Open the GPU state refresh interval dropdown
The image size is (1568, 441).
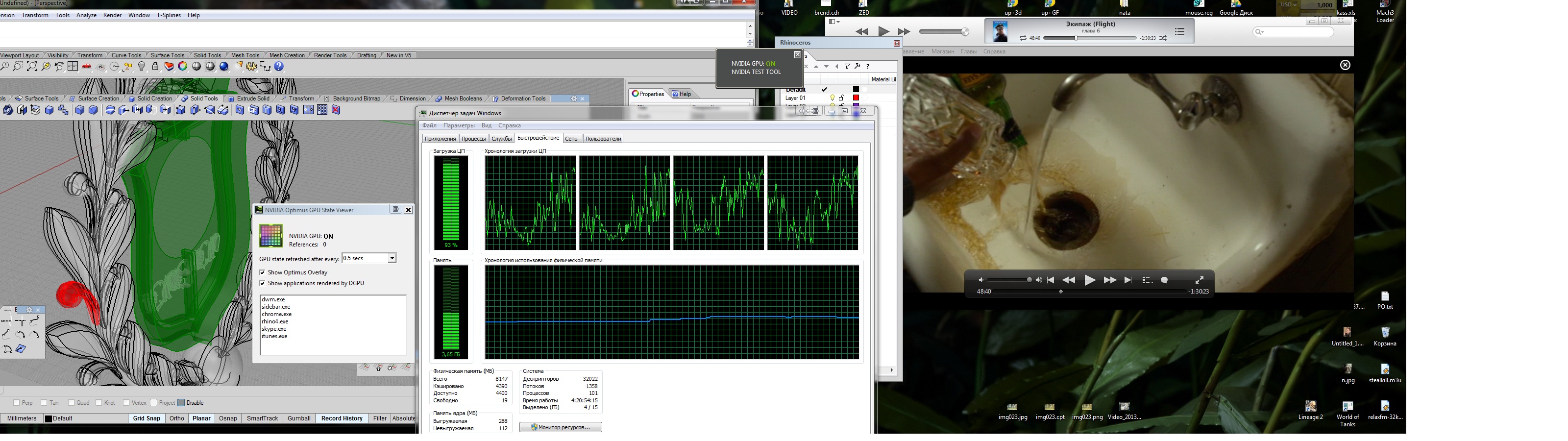[x=392, y=258]
